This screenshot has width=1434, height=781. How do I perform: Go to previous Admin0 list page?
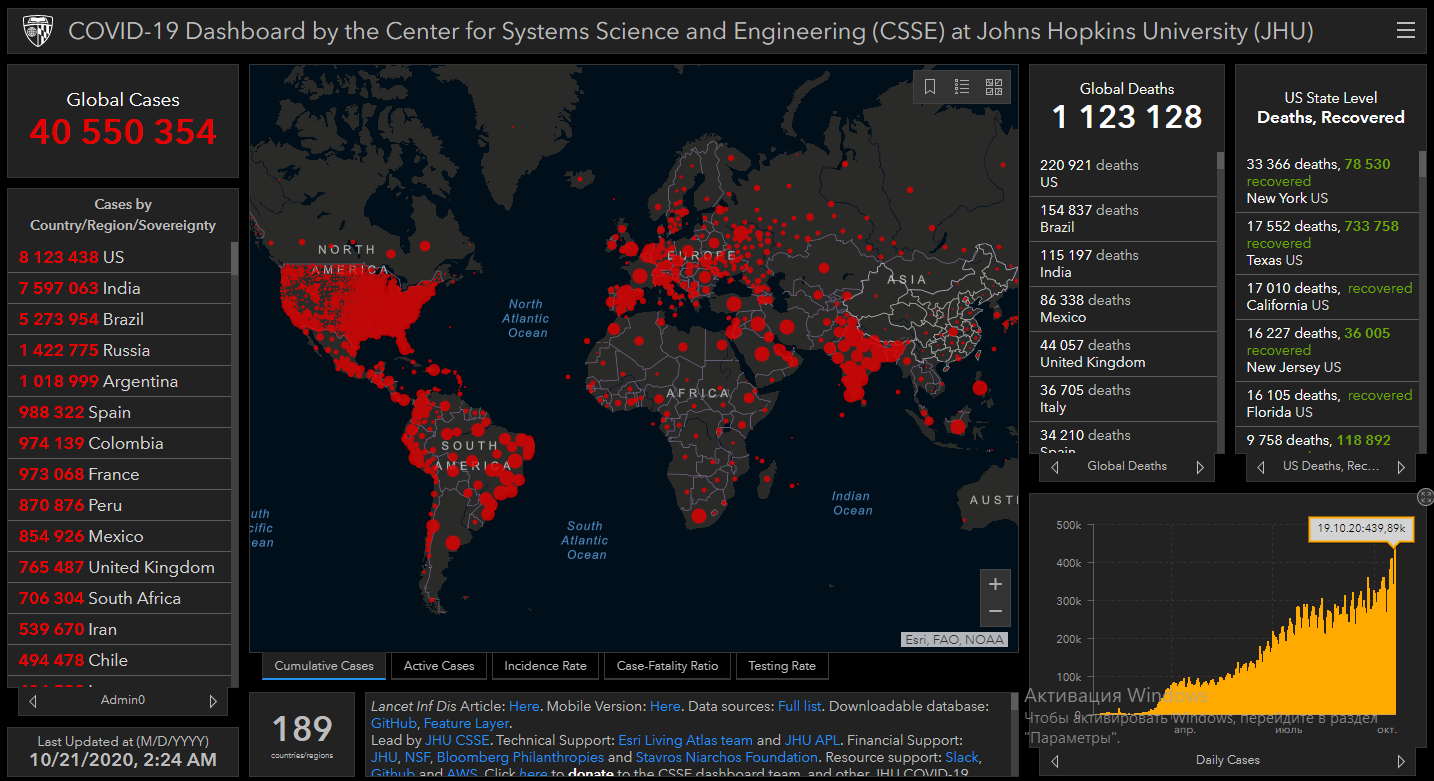point(33,701)
